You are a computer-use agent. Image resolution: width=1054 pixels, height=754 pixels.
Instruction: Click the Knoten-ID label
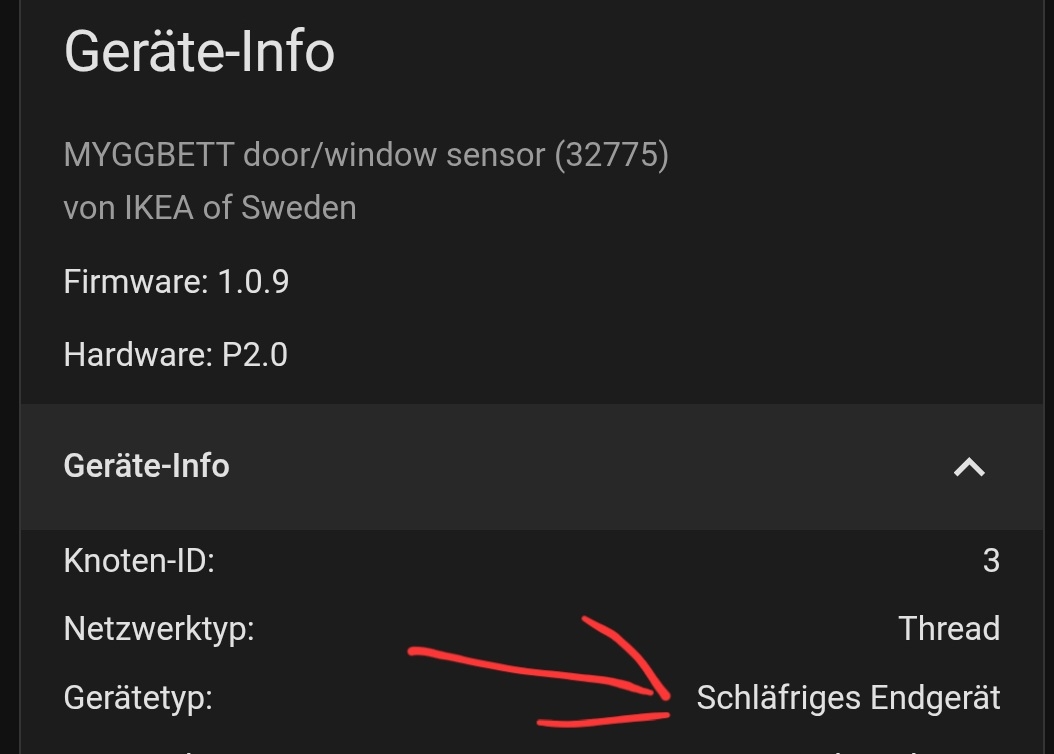tap(139, 561)
